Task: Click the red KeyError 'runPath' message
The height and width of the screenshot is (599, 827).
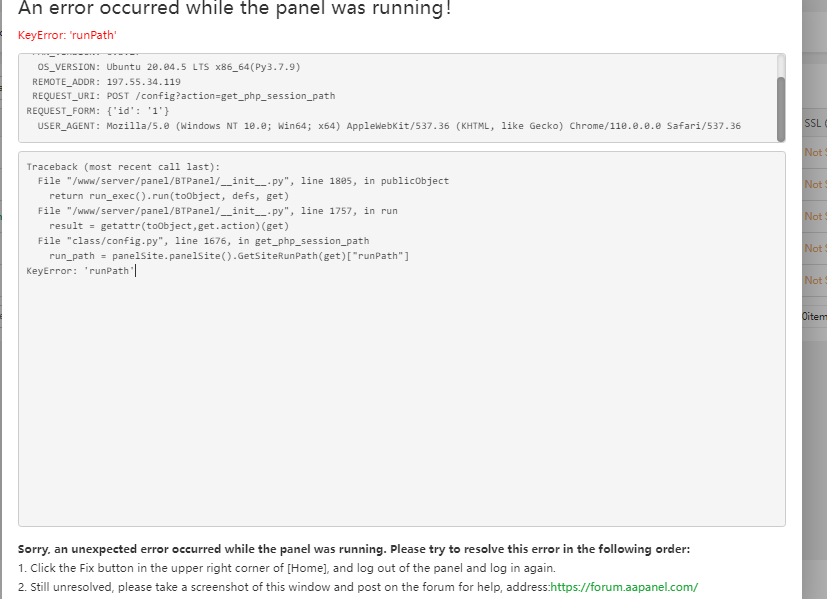Action: [x=67, y=35]
